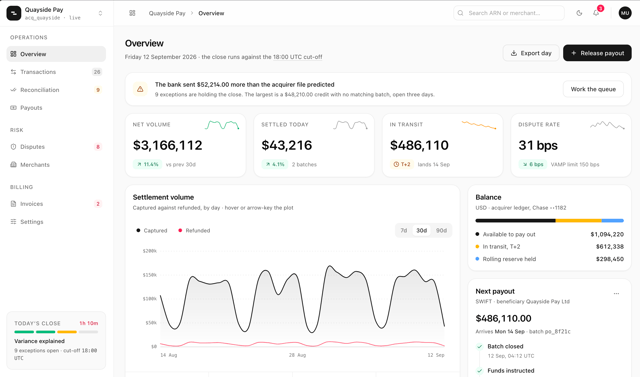Image resolution: width=640 pixels, height=377 pixels.
Task: Open Settings in the sidebar
Action: [x=56, y=222]
